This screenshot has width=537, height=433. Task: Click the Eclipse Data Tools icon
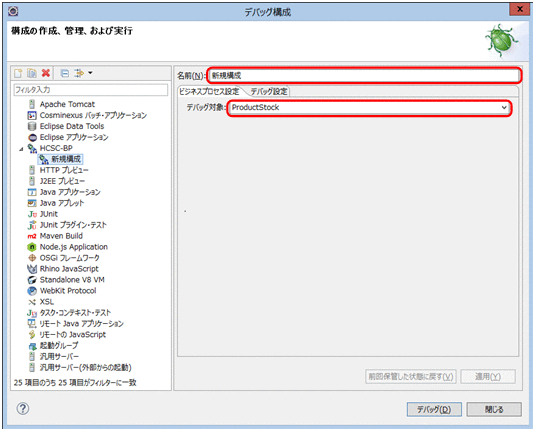tap(32, 126)
